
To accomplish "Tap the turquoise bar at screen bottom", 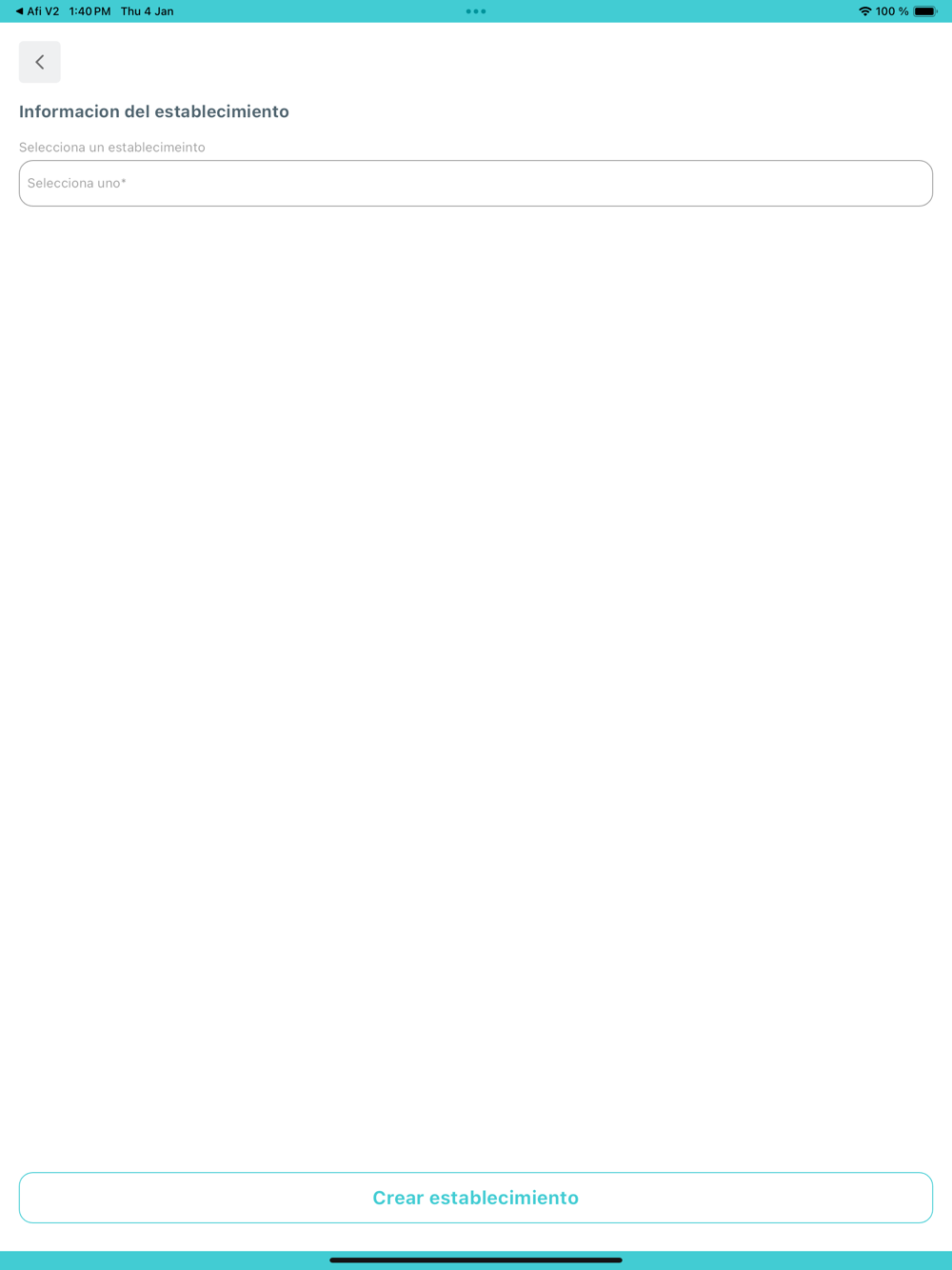I will [x=476, y=1260].
